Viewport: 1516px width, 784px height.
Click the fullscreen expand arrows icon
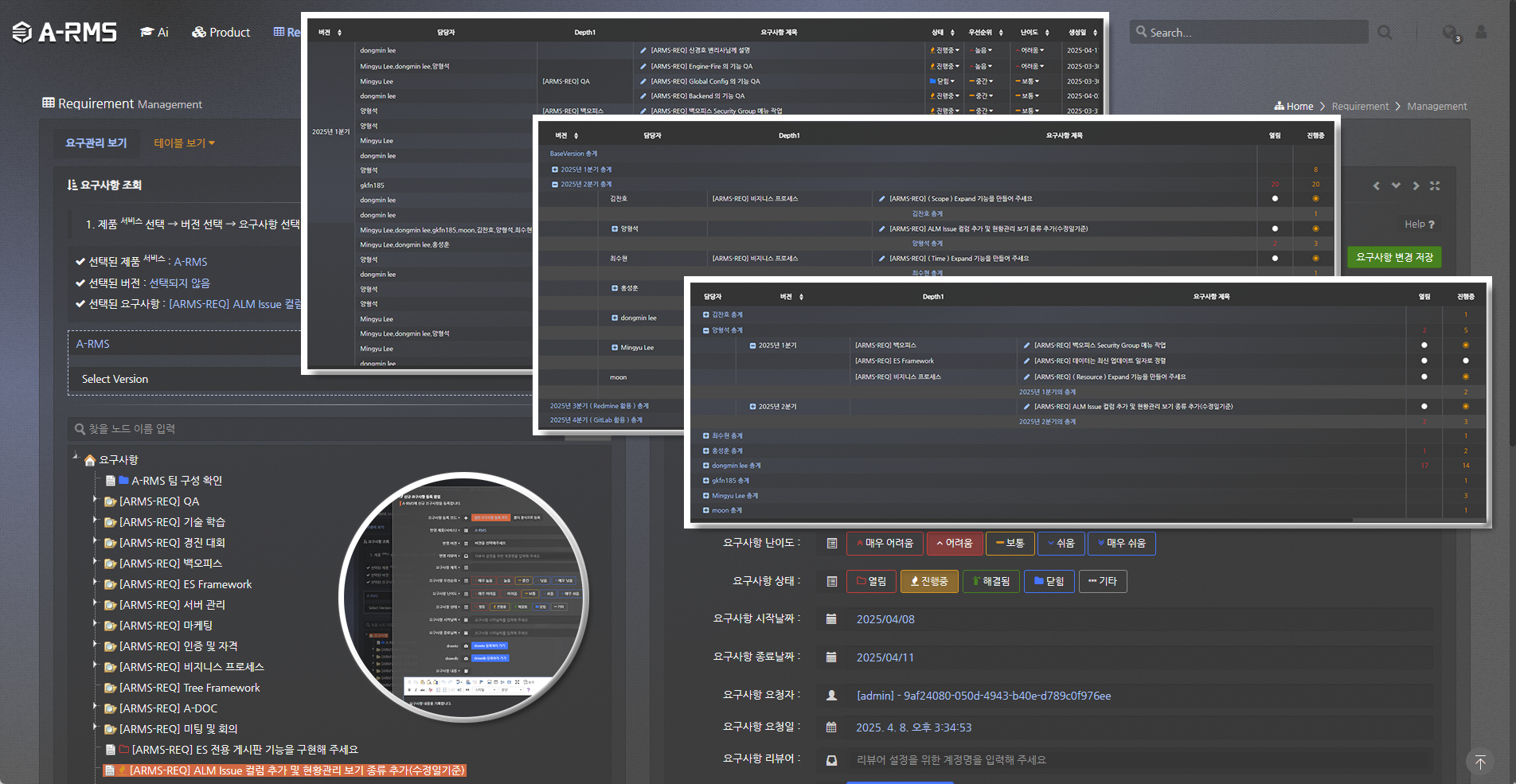1435,185
